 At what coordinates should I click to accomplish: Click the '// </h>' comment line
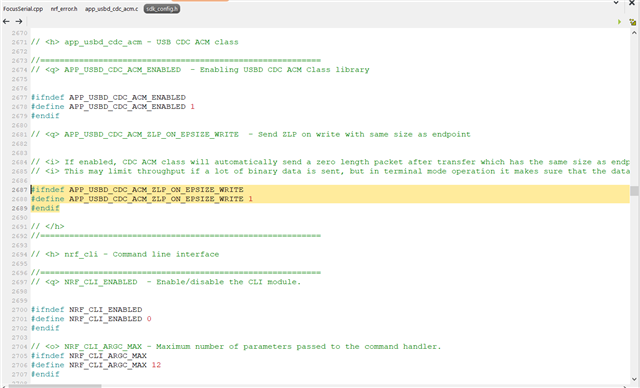47,226
